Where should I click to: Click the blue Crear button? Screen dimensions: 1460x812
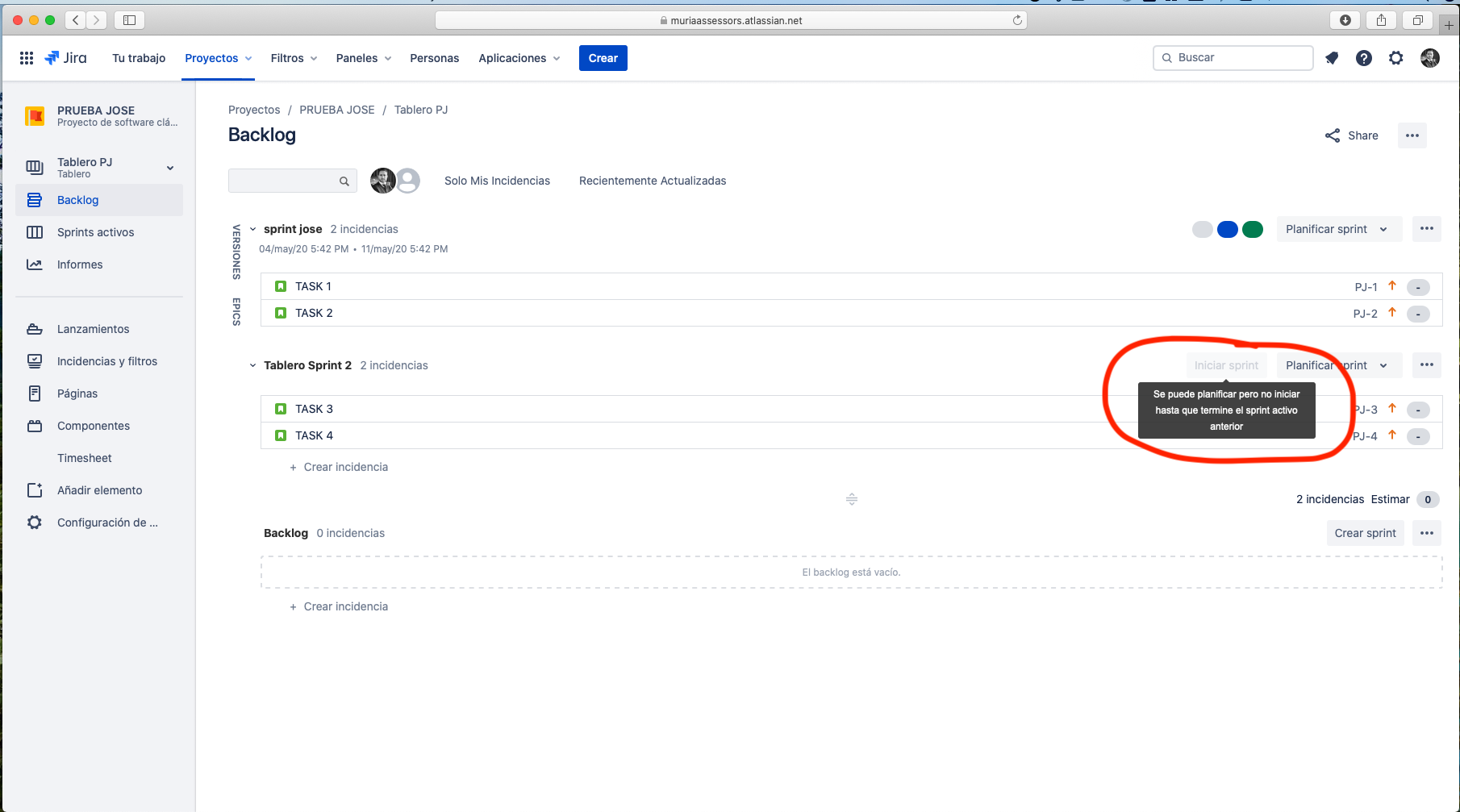[603, 58]
